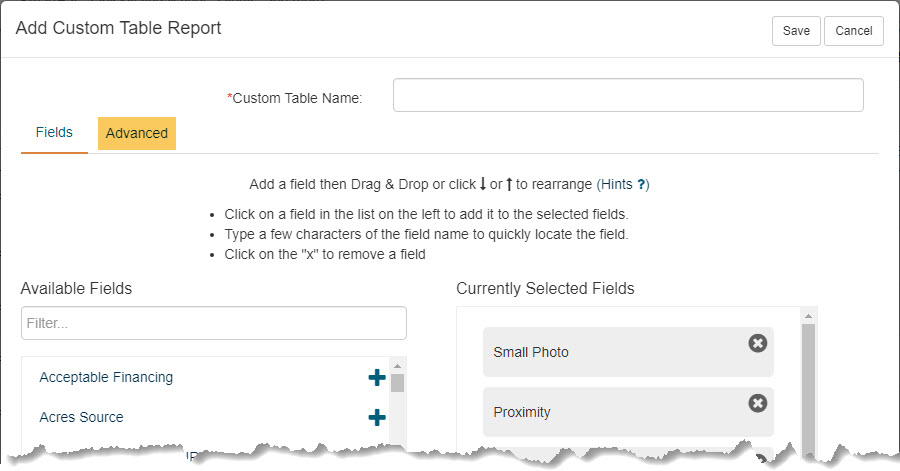Add Acres Source using its plus icon
The width and height of the screenshot is (900, 471).
(377, 417)
